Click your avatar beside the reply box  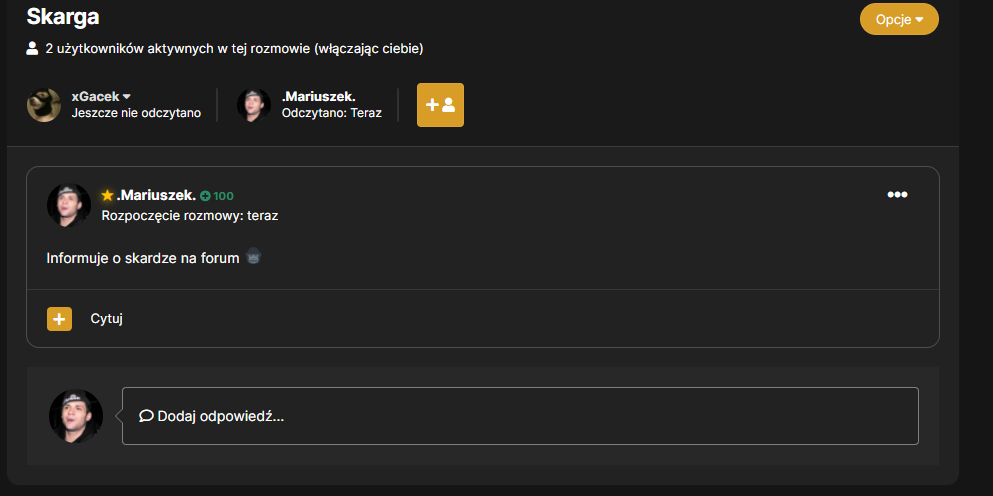click(76, 416)
